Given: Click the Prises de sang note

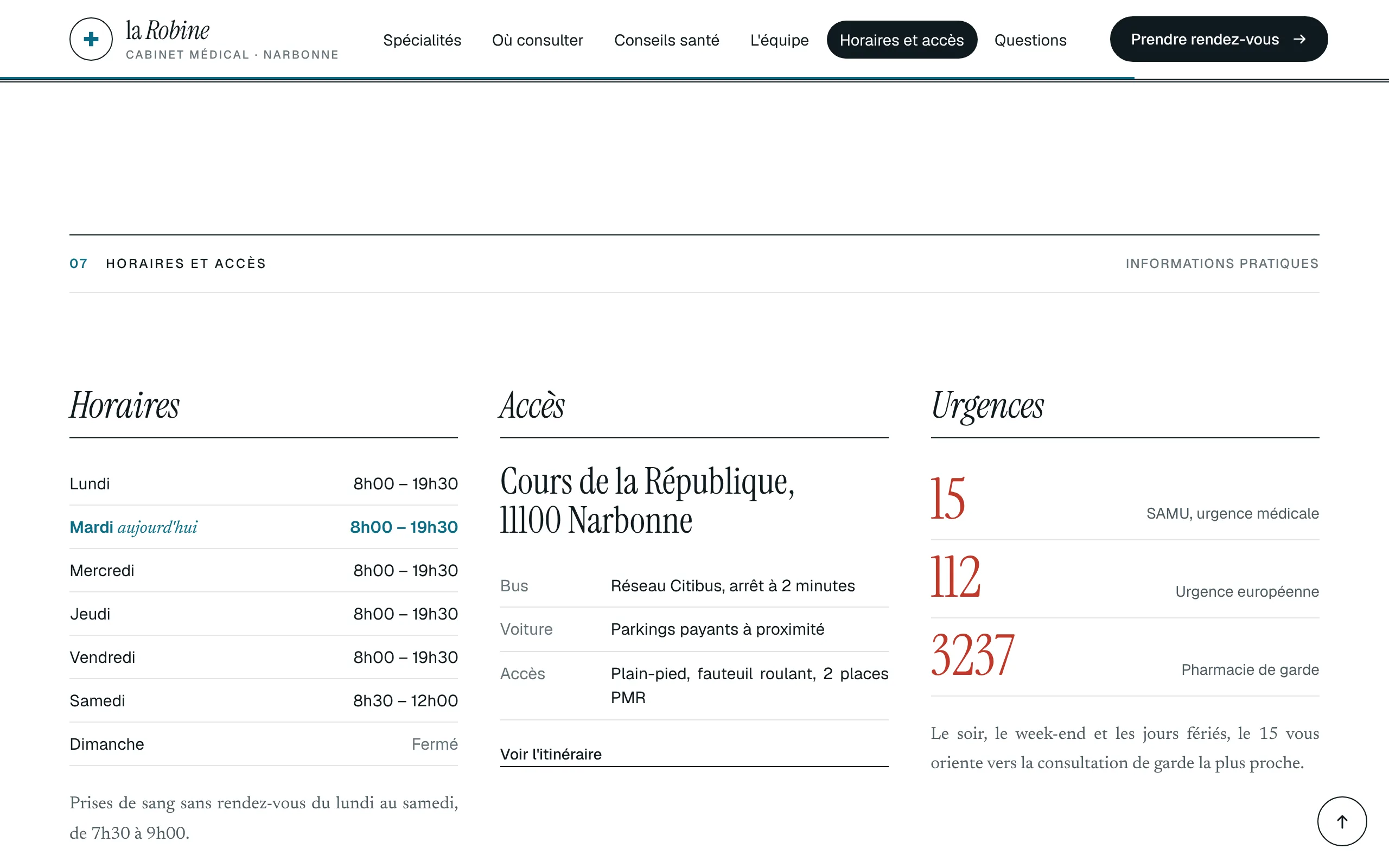Looking at the screenshot, I should click(x=264, y=818).
